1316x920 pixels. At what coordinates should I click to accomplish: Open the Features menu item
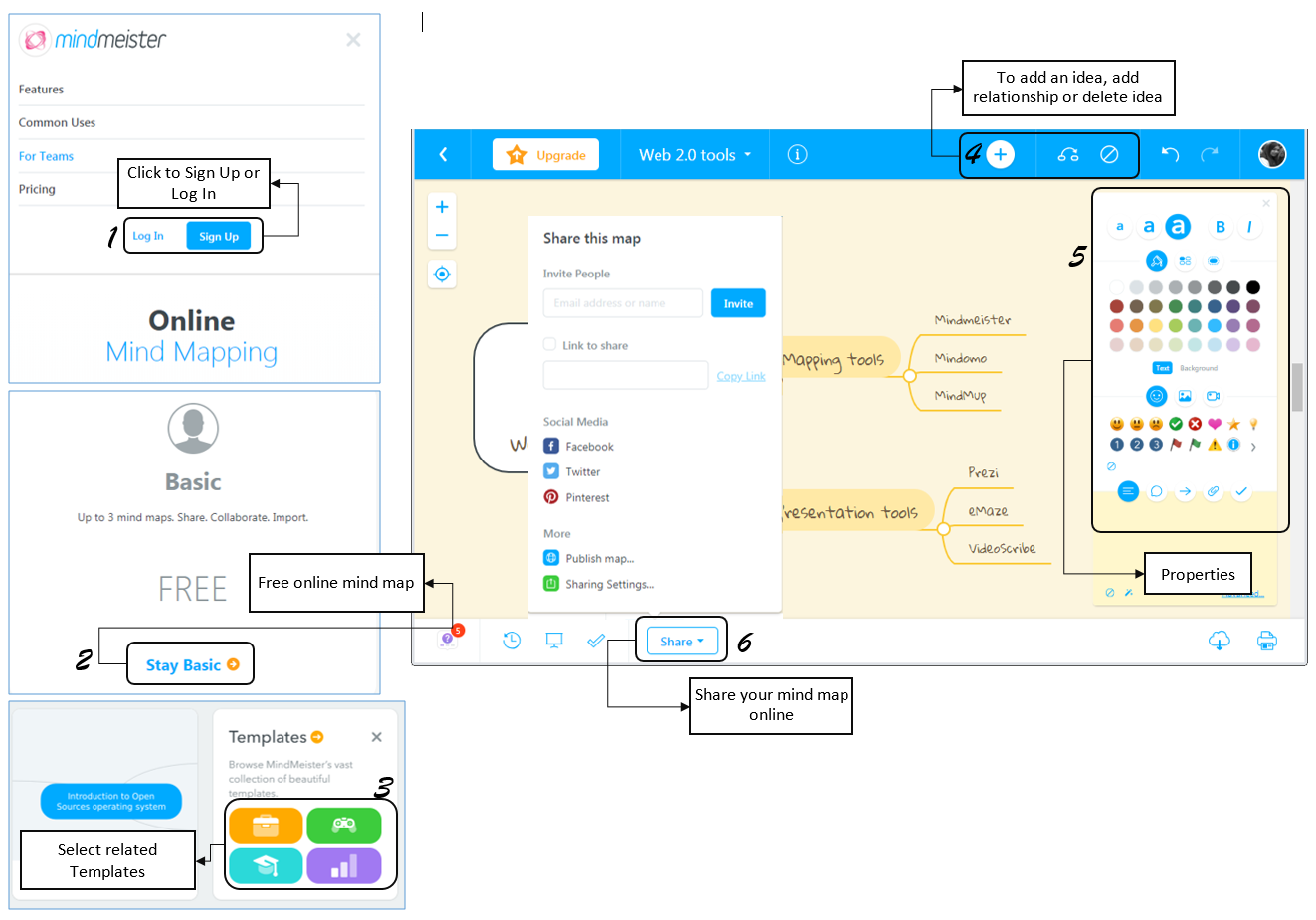coord(41,90)
